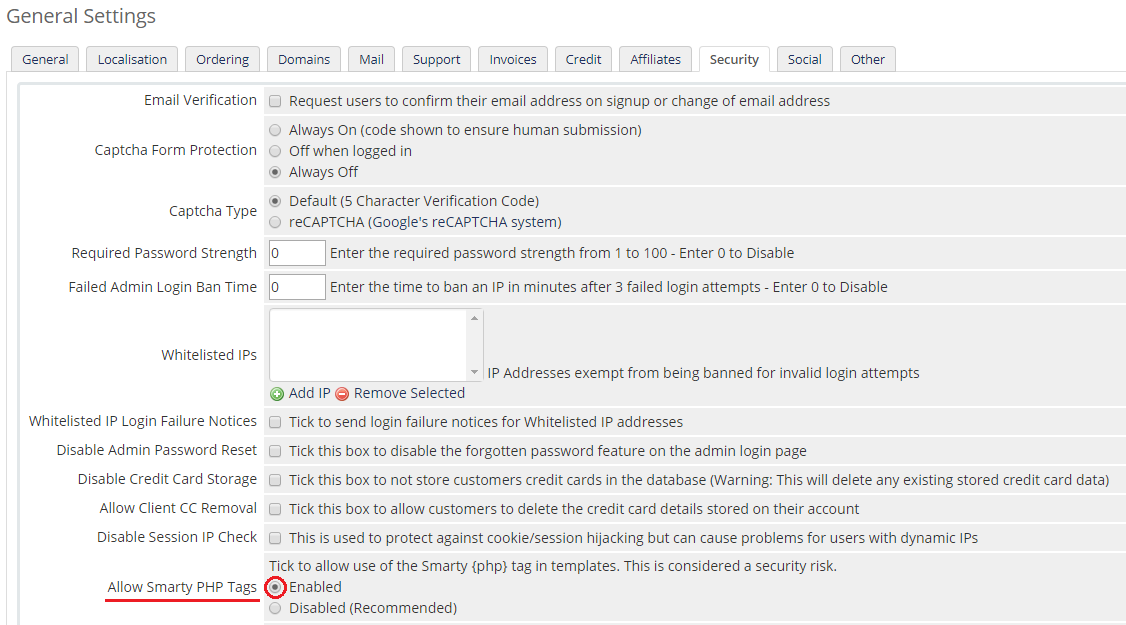This screenshot has width=1126, height=625.
Task: Click the green Add IP plus icon
Action: 276,394
